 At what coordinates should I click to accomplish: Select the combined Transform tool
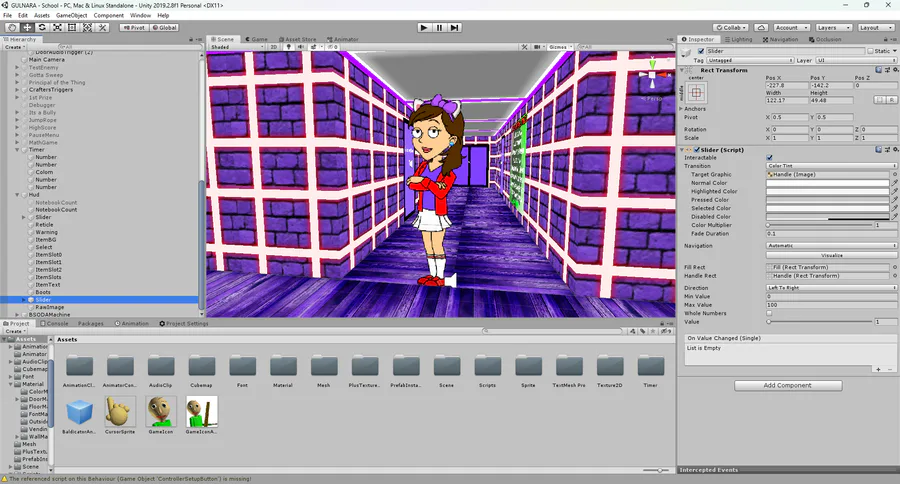coord(87,28)
